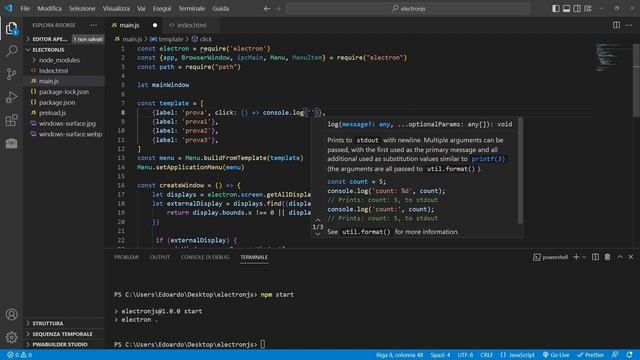Toggle bottom panel layout icon
Screen dimensions: 640x360
[x=566, y=8]
